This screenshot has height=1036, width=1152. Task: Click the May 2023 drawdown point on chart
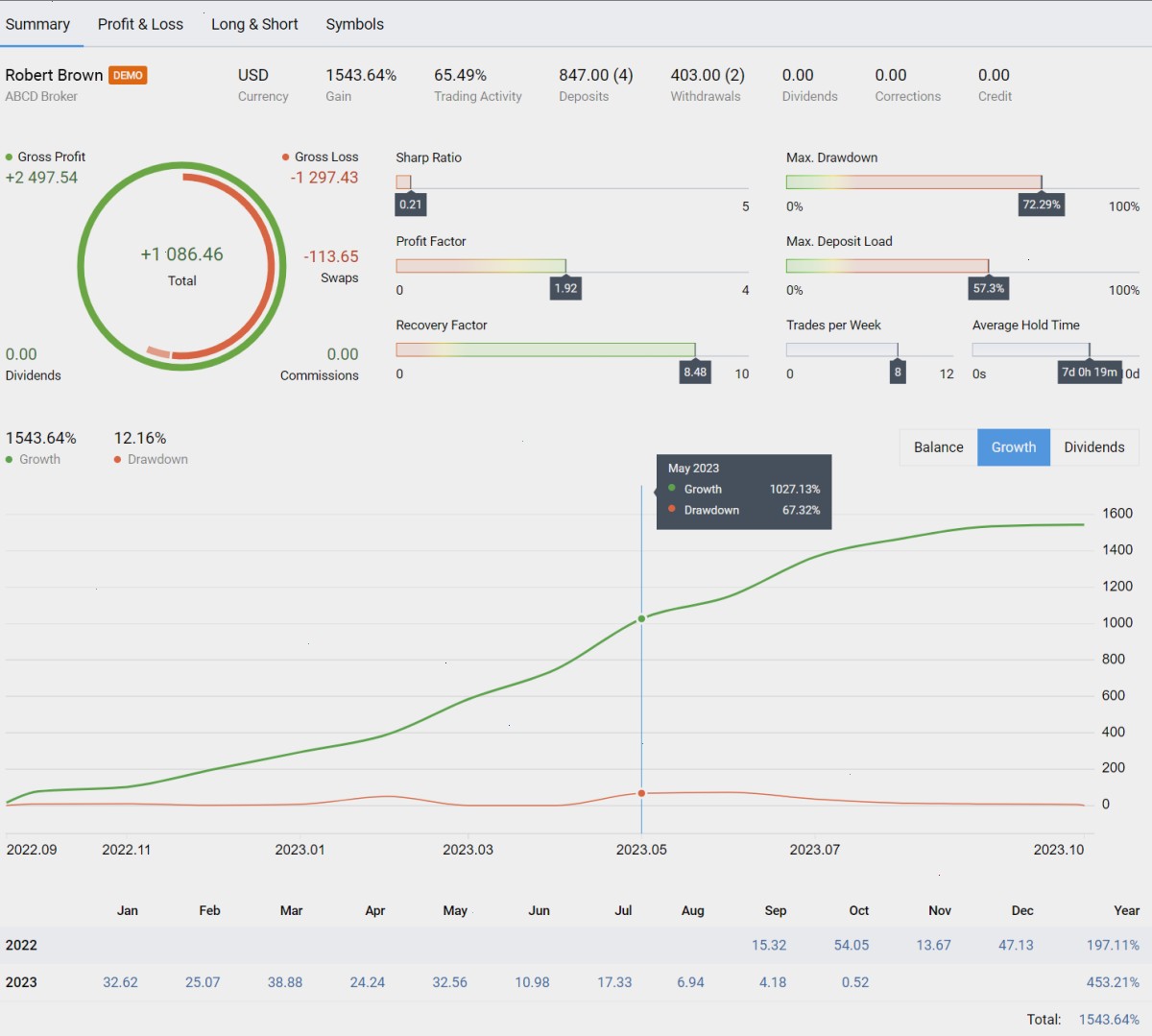[641, 793]
